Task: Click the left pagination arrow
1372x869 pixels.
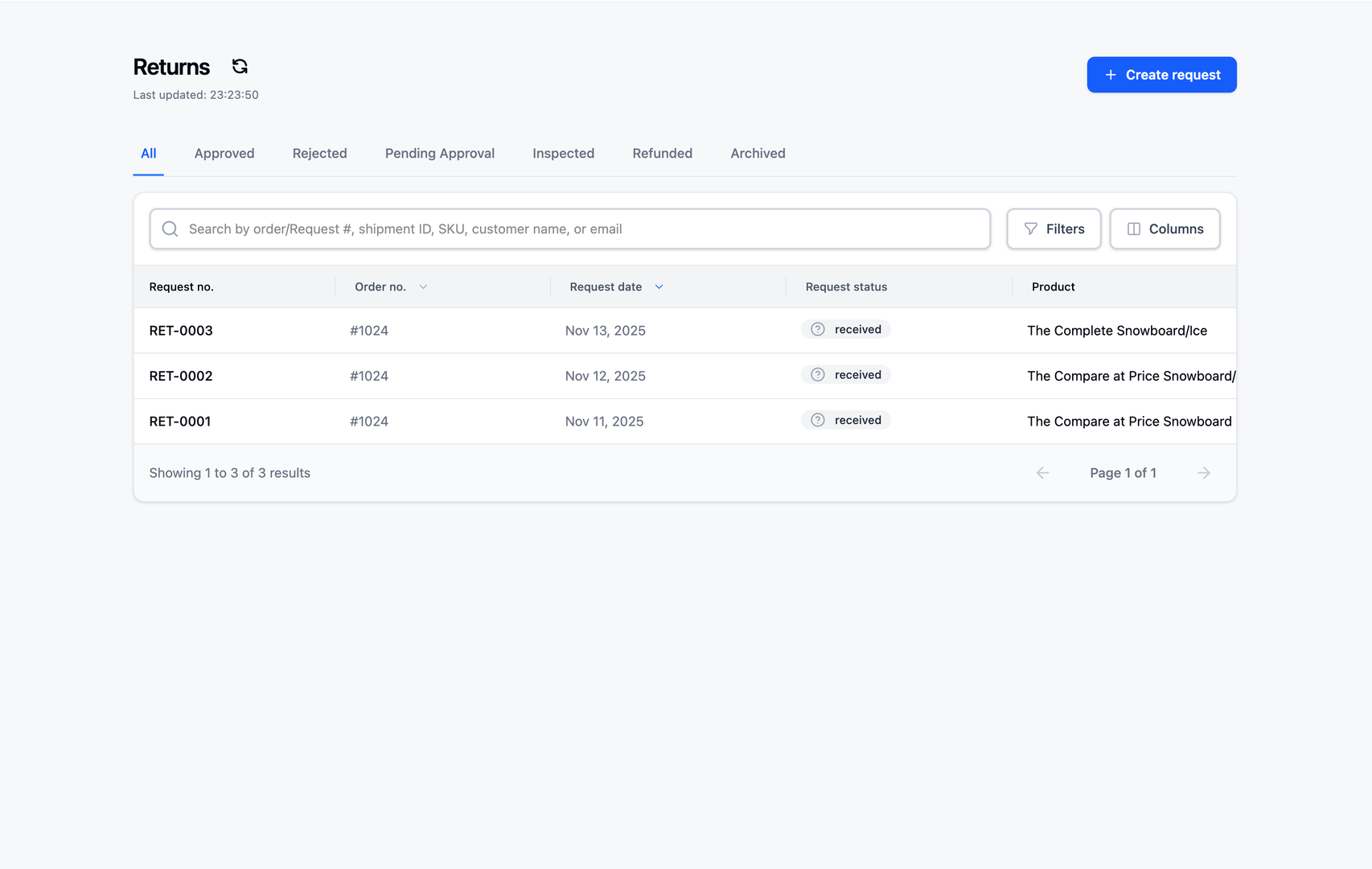Action: (1042, 472)
